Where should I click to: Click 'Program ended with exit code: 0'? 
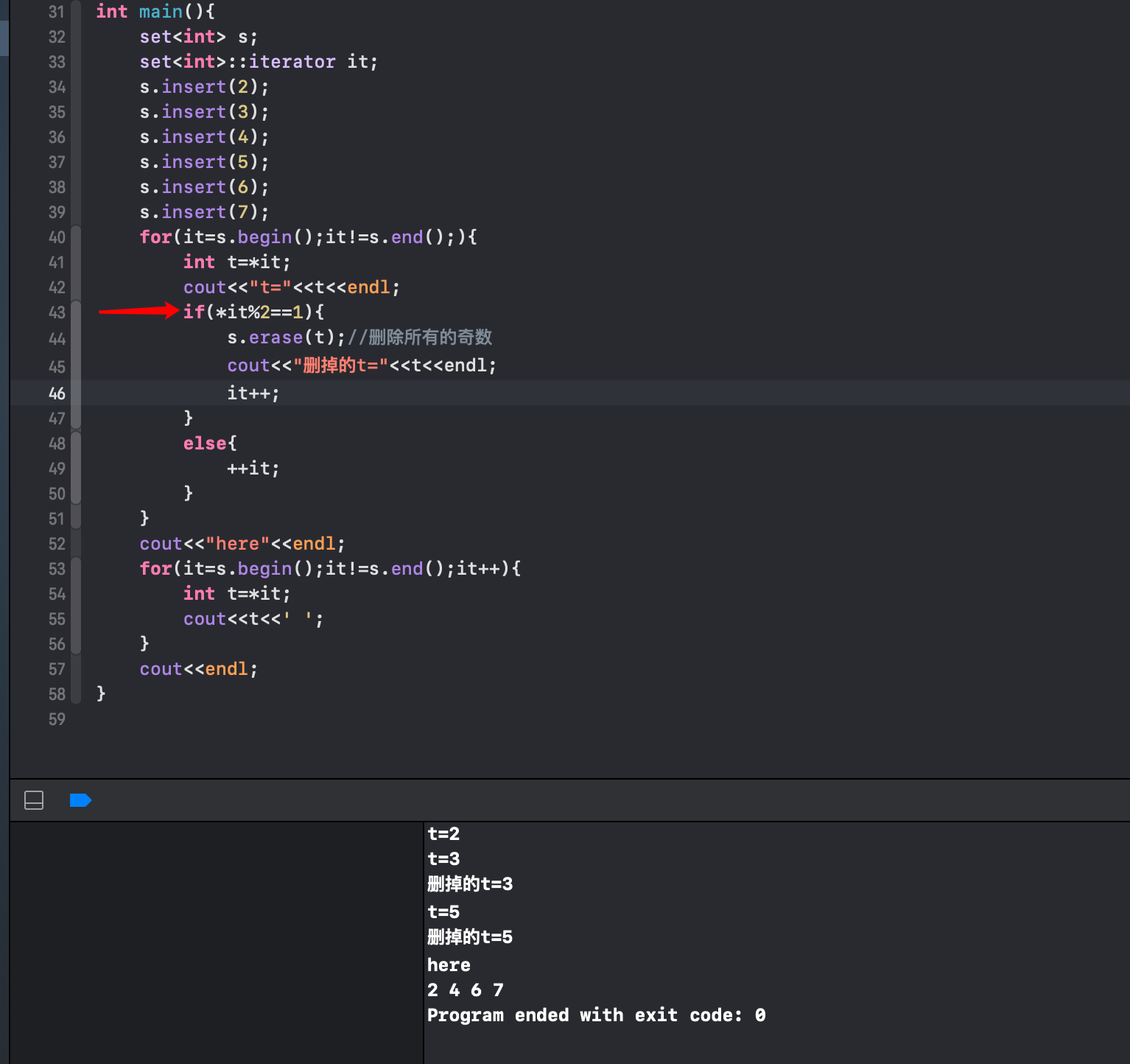pyautogui.click(x=597, y=1015)
